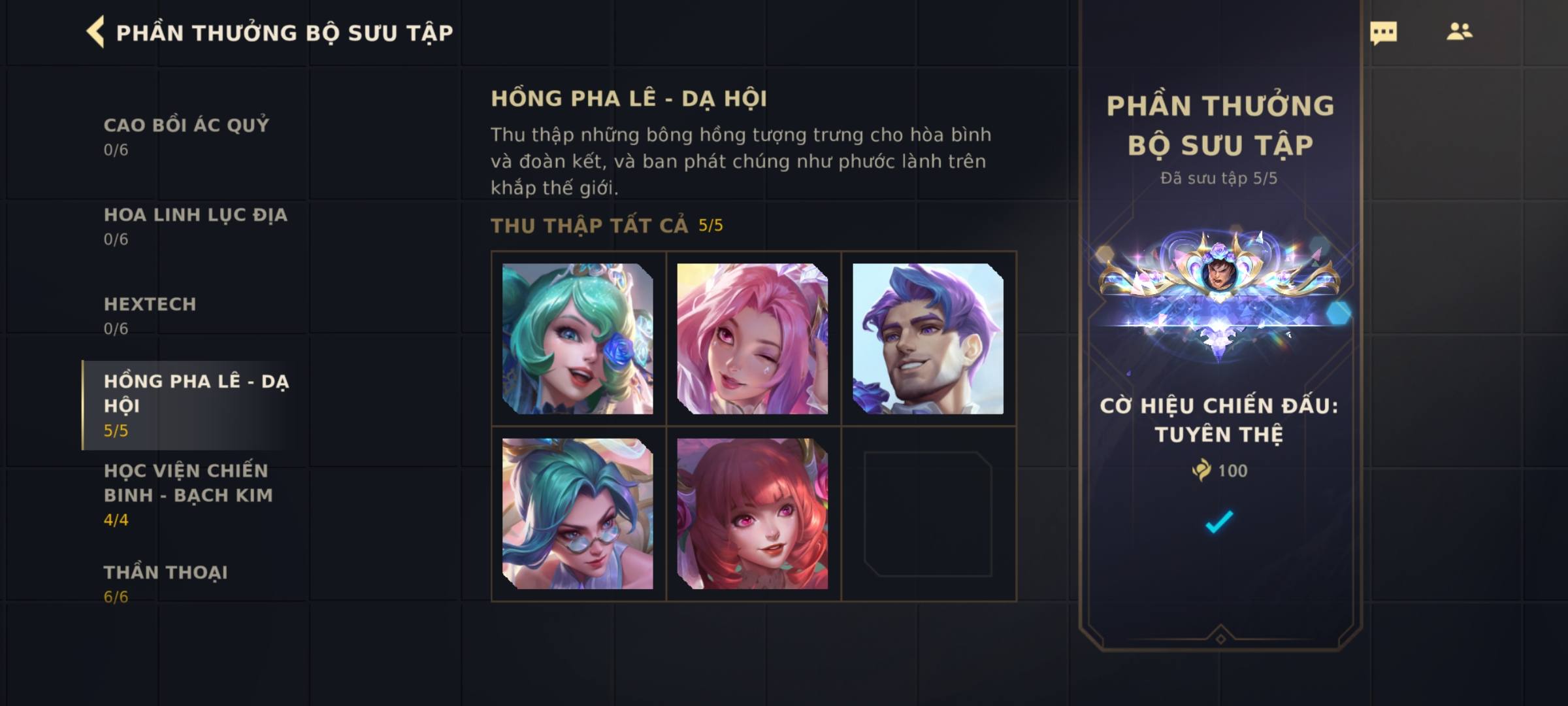Click the blue claimed checkmark
1568x706 pixels.
point(1219,522)
